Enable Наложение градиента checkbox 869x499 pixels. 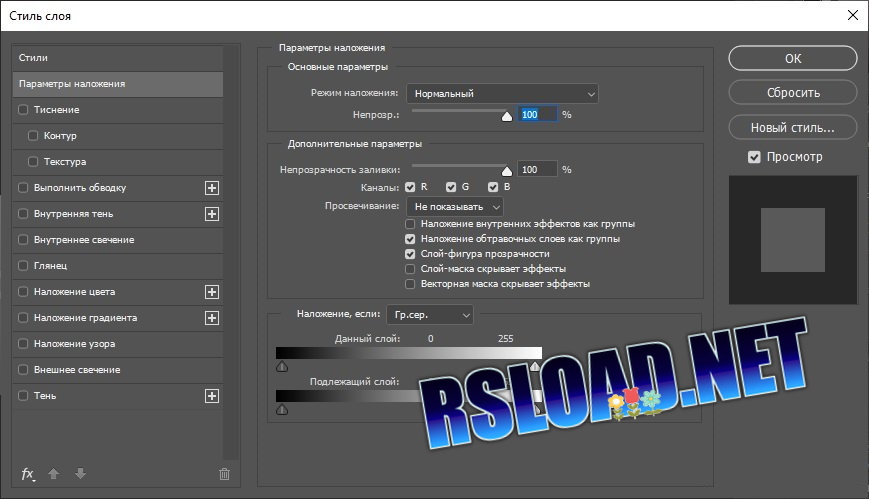click(23, 318)
